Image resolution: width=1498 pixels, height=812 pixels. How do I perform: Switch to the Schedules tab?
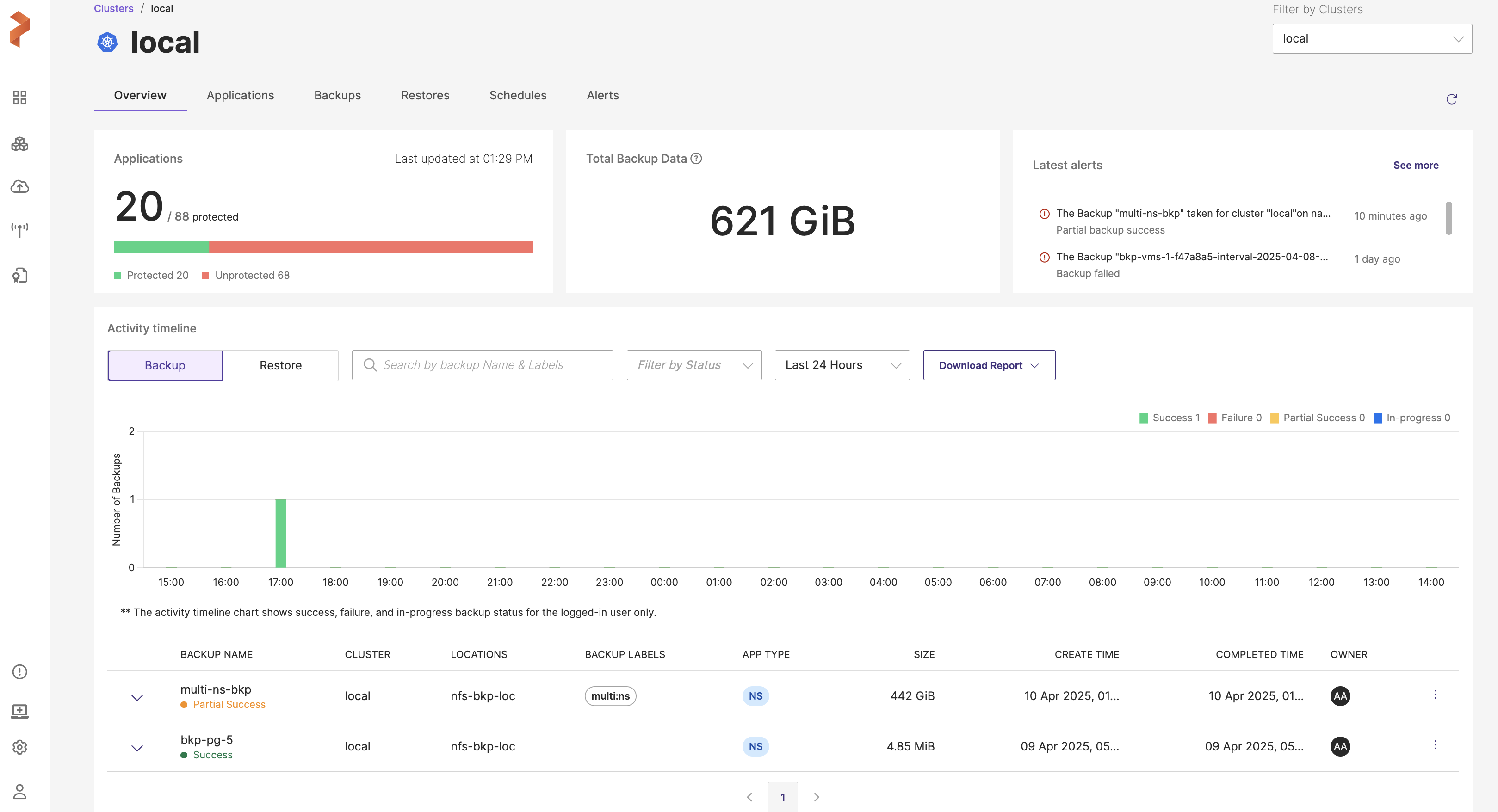click(518, 95)
